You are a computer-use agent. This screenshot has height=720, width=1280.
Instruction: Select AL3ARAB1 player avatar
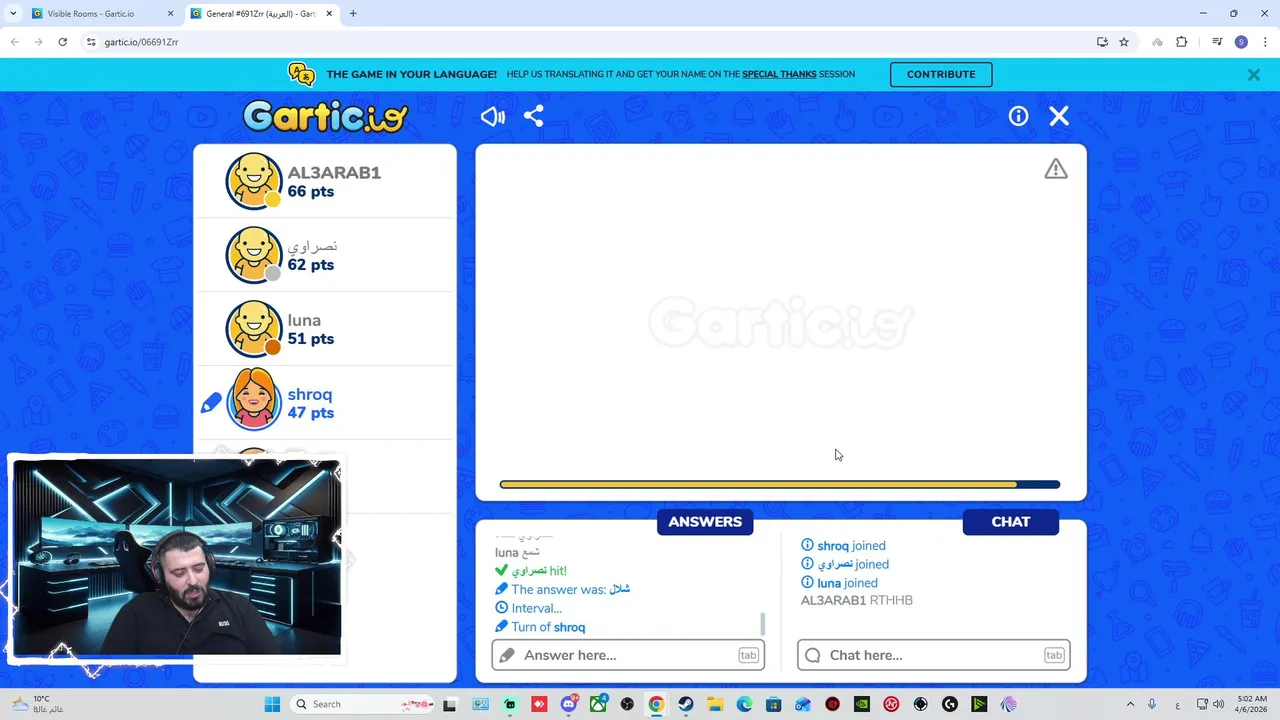click(x=254, y=181)
